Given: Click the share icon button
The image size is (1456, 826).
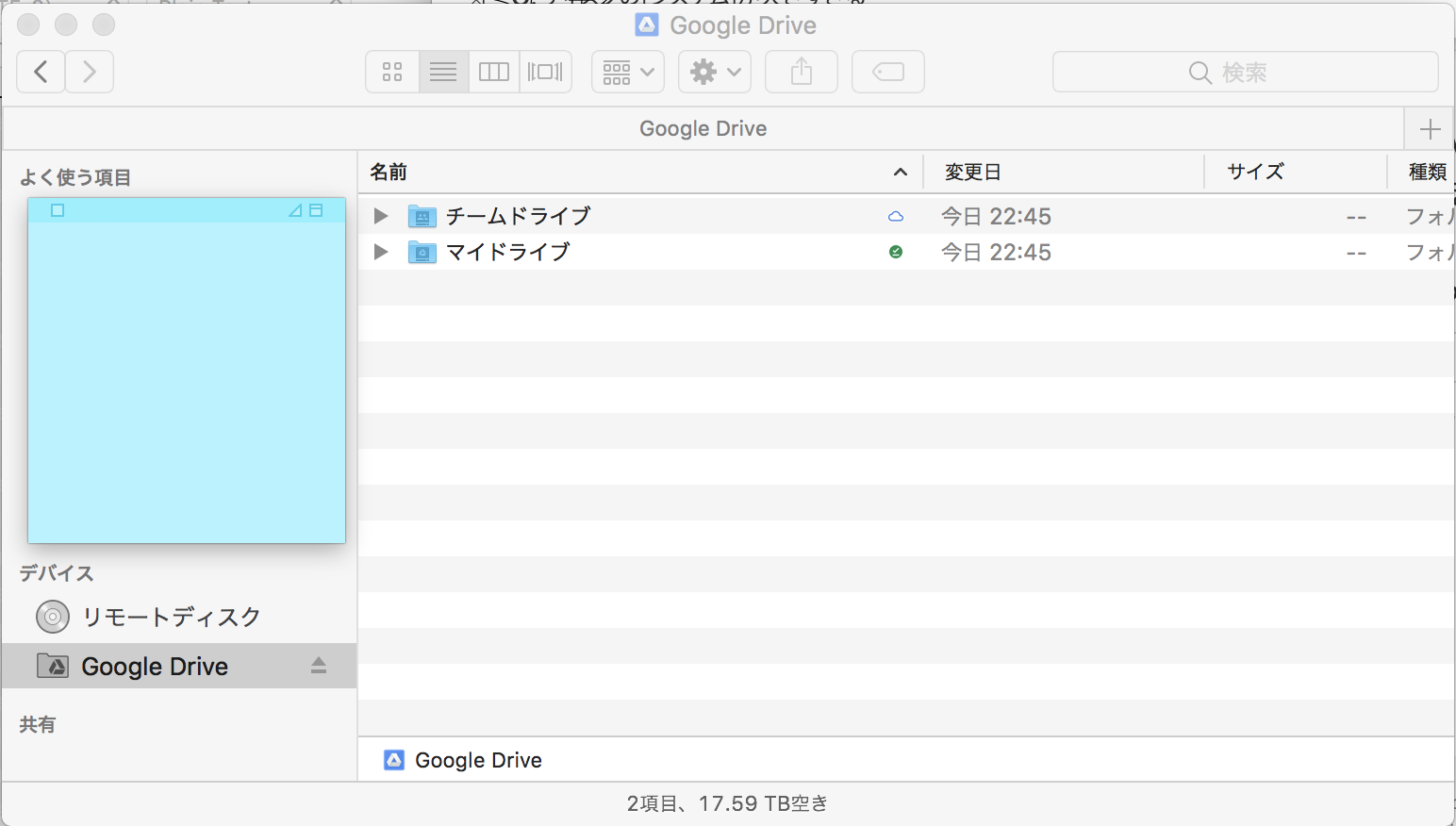Looking at the screenshot, I should (802, 72).
